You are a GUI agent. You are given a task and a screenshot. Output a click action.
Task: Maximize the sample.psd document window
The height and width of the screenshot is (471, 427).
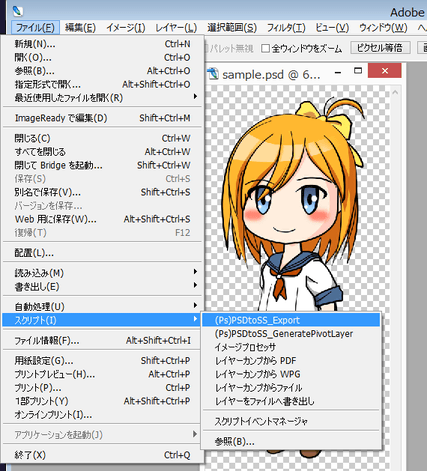point(358,71)
